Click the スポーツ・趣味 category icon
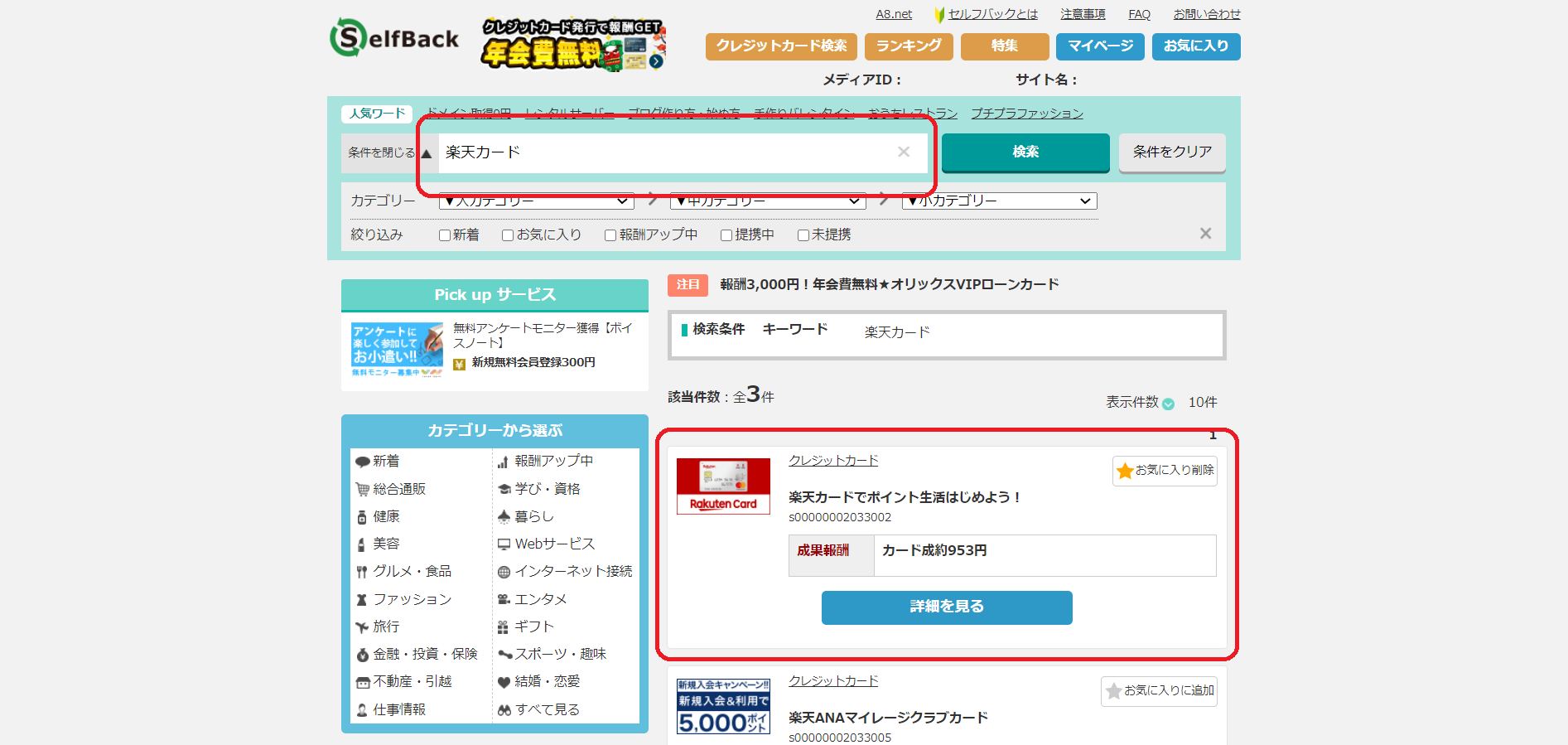 click(504, 655)
